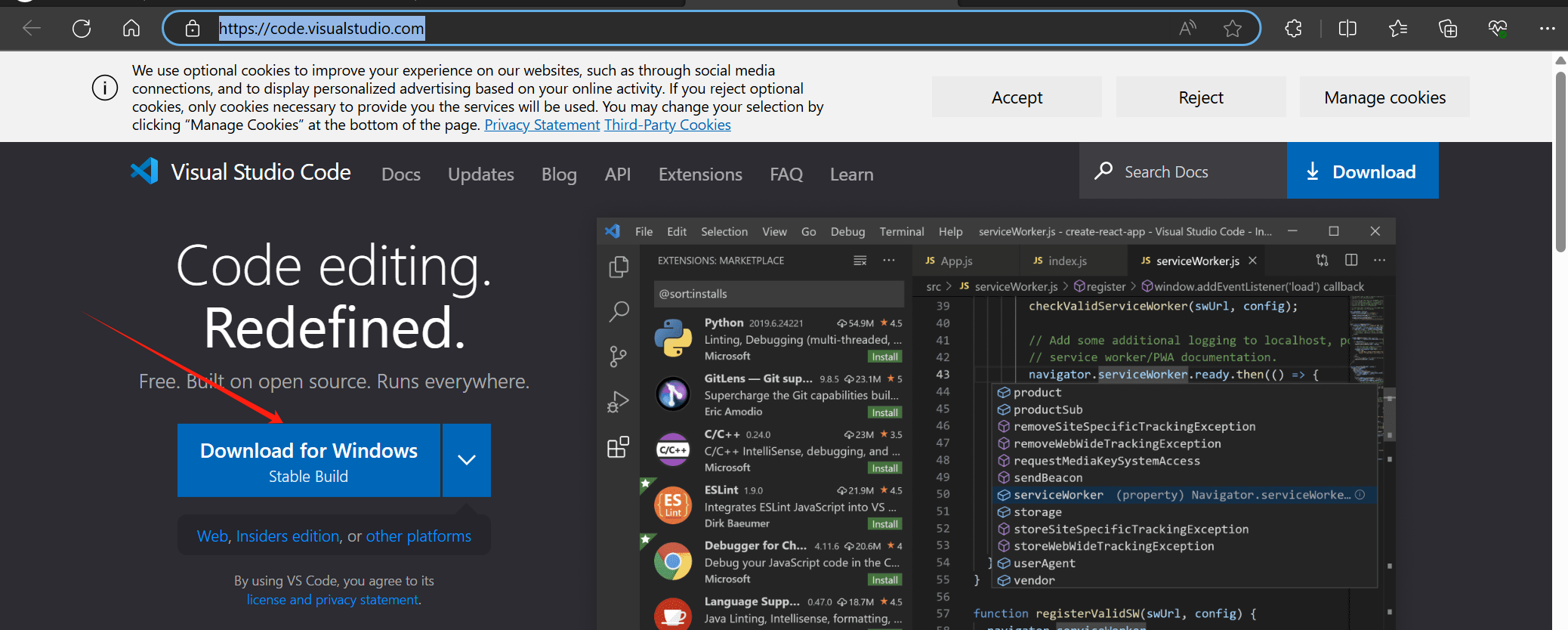Viewport: 1568px width, 630px height.
Task: Open FAQ in the navigation bar
Action: click(786, 174)
